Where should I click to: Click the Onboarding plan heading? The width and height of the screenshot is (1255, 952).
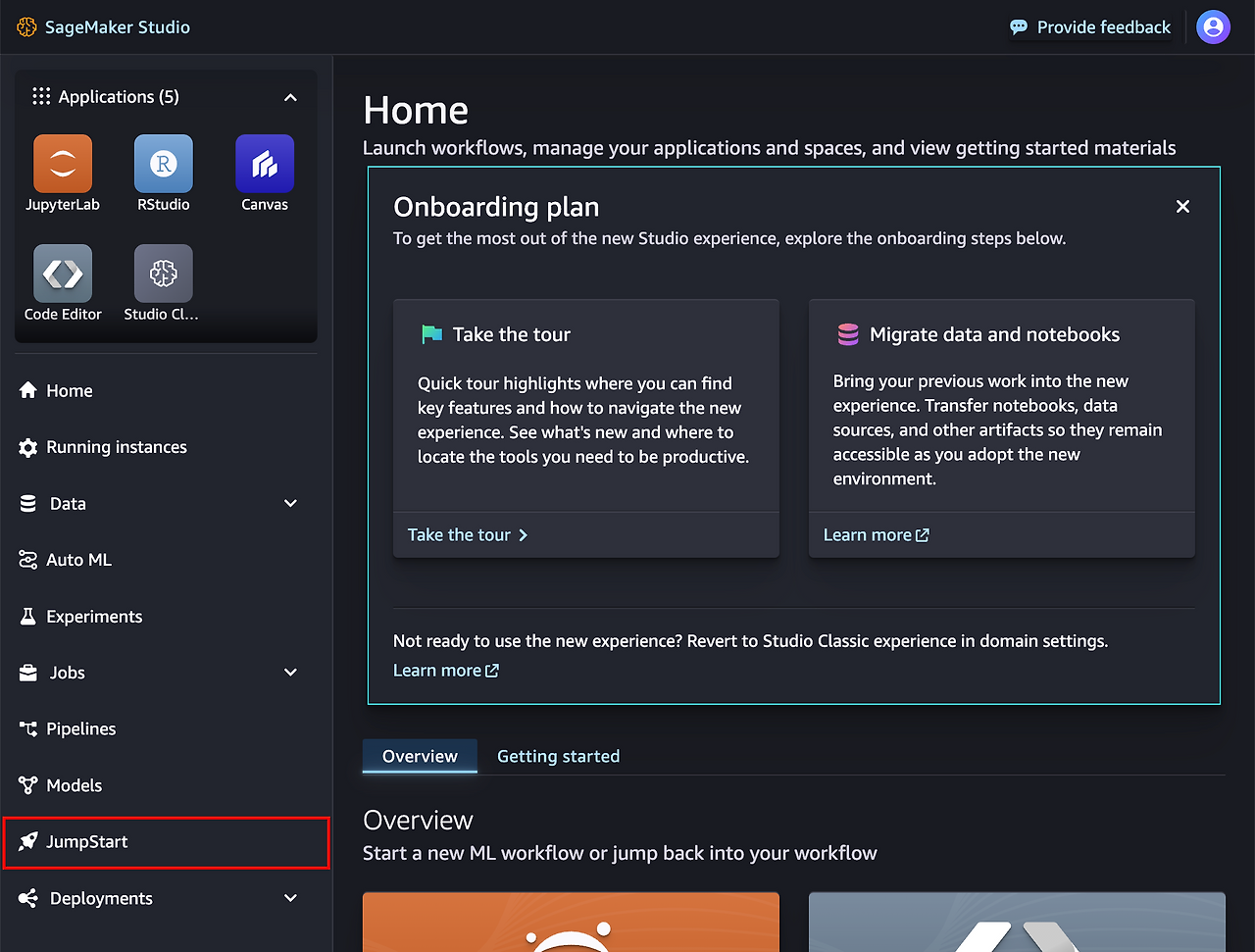tap(496, 207)
